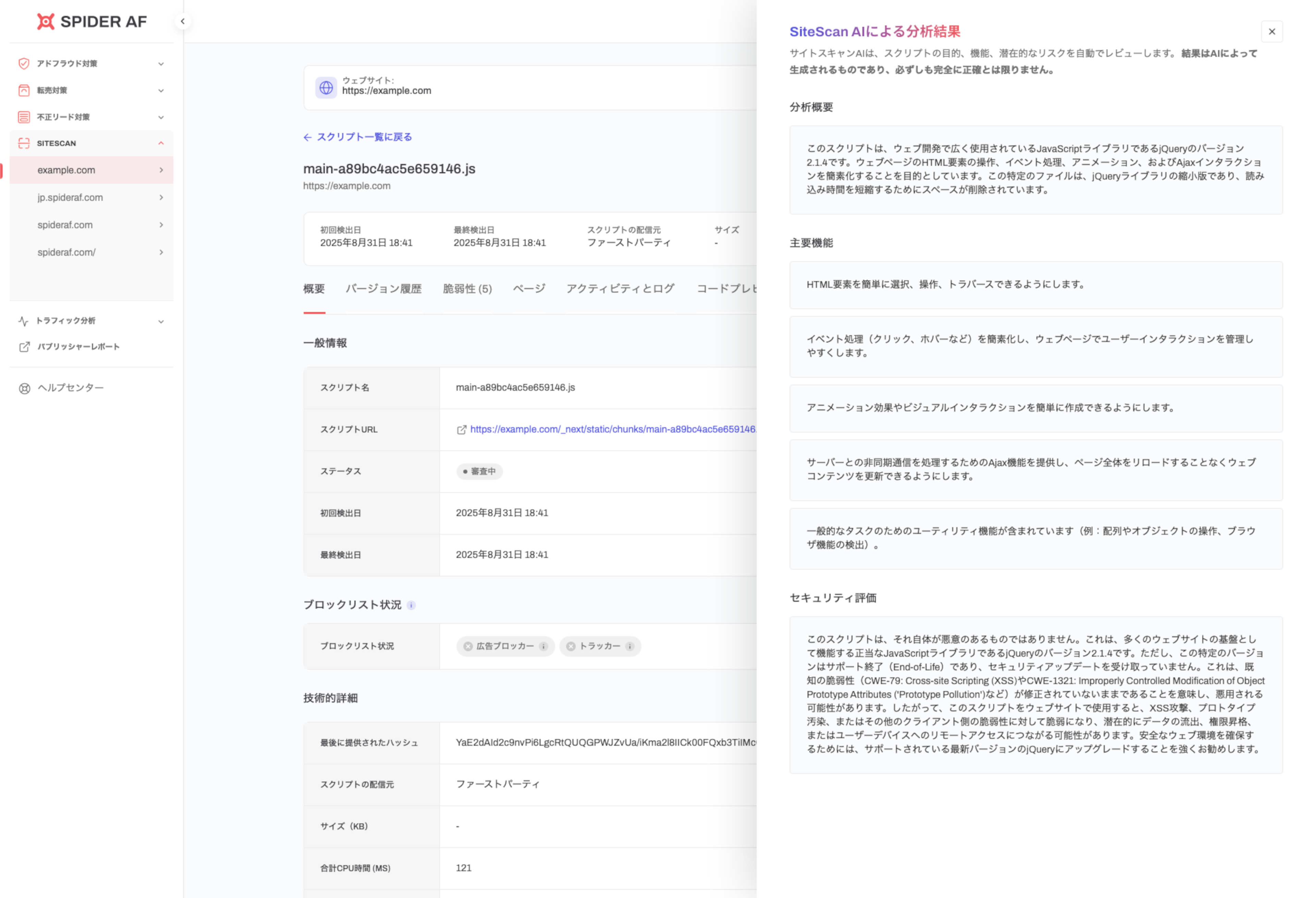
Task: Click the 分析概要 summary paragraph
Action: 1036,170
